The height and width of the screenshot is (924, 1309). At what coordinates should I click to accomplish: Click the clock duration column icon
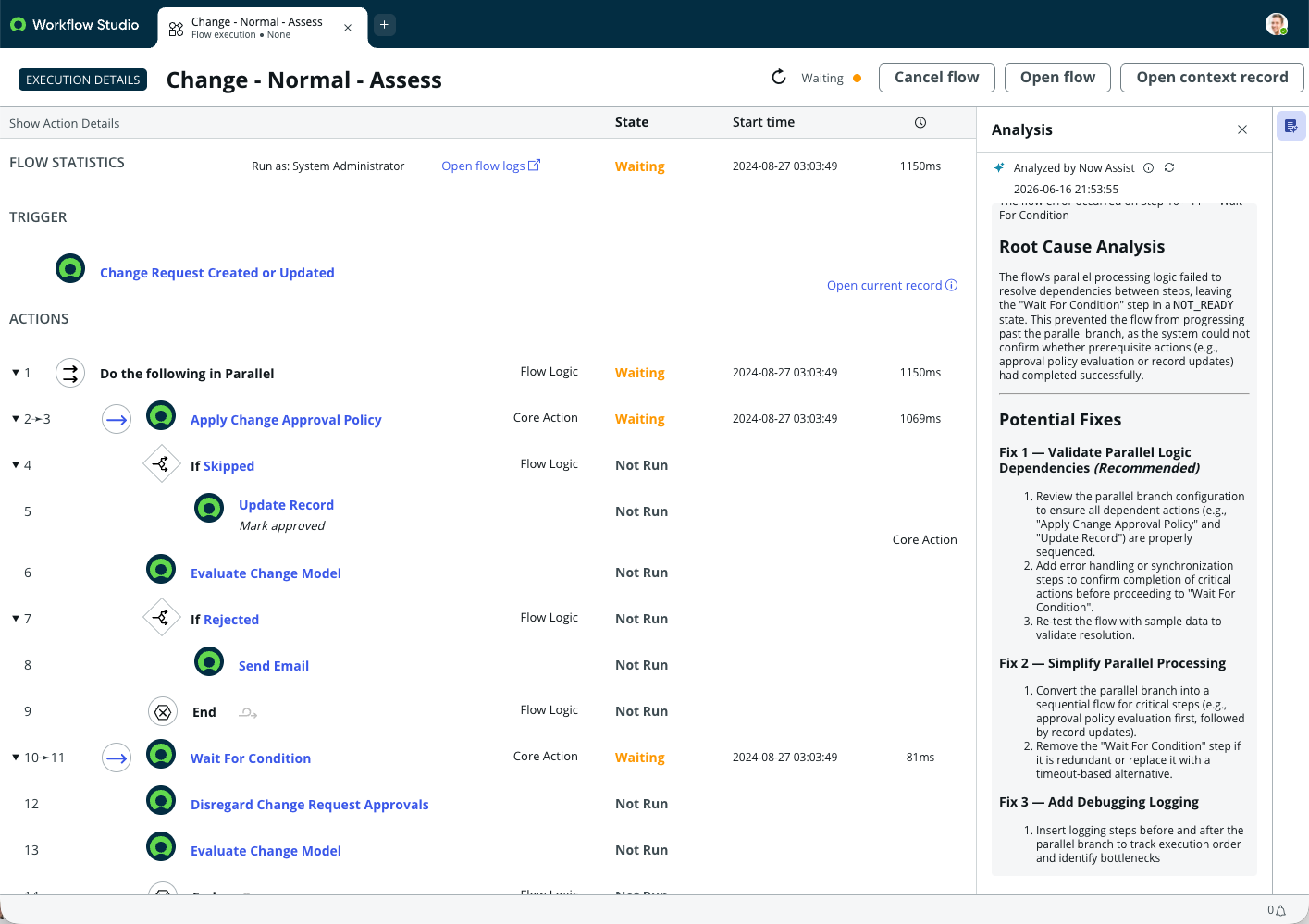tap(920, 122)
